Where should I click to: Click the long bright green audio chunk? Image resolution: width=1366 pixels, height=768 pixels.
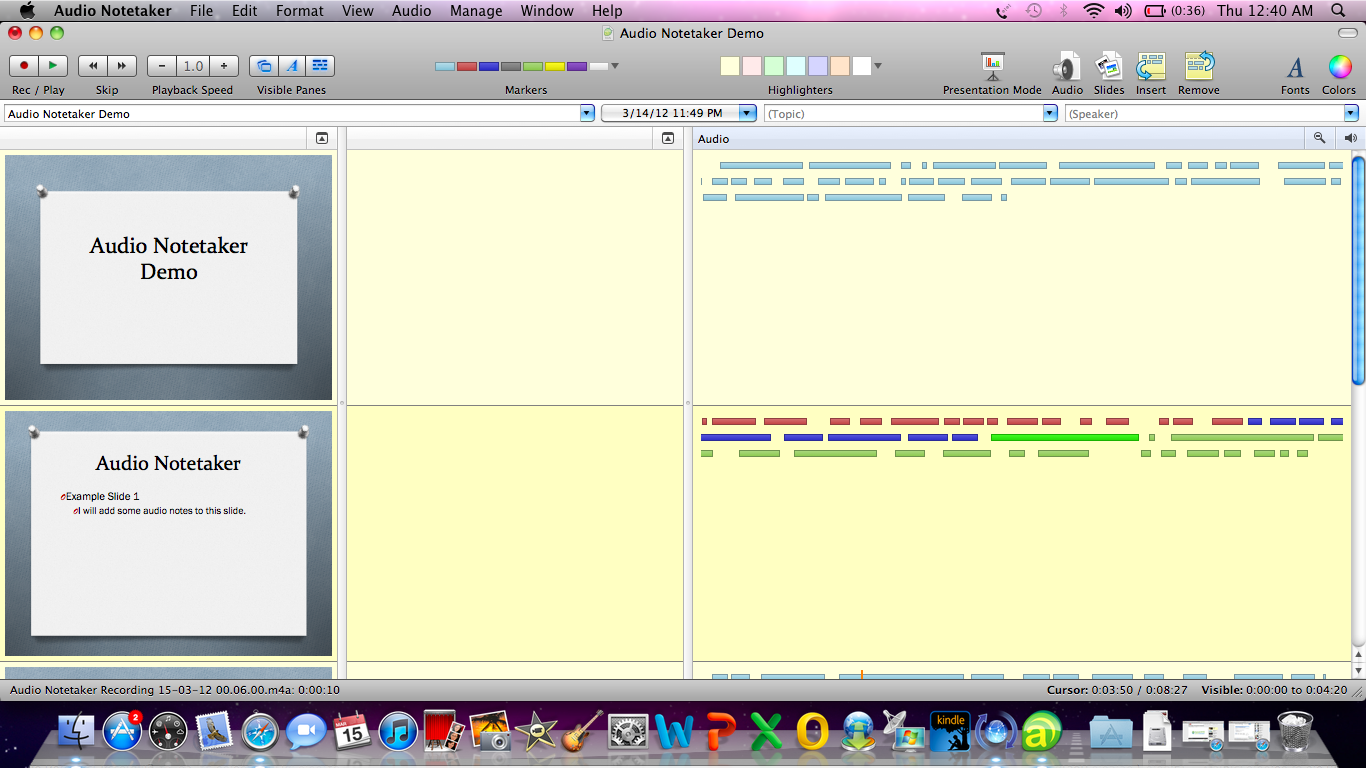1065,438
